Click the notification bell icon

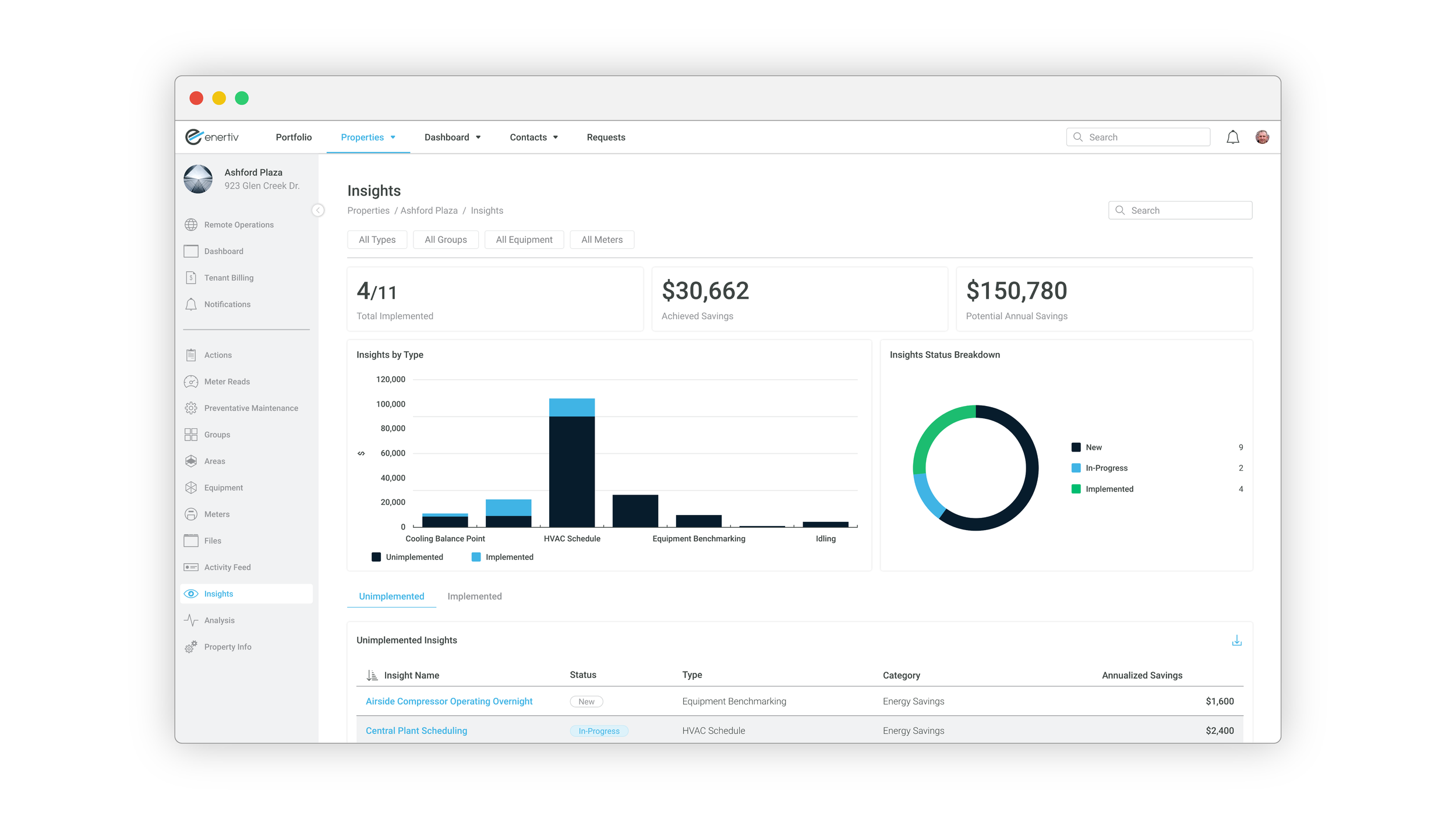click(1232, 137)
